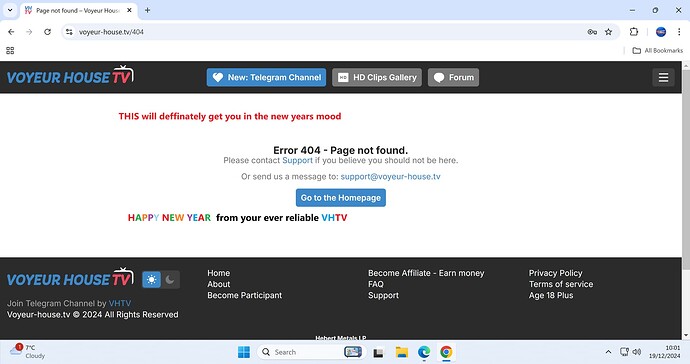Viewport: 690px width, 364px height.
Task: Click Go to the Homepage button
Action: pyautogui.click(x=341, y=198)
